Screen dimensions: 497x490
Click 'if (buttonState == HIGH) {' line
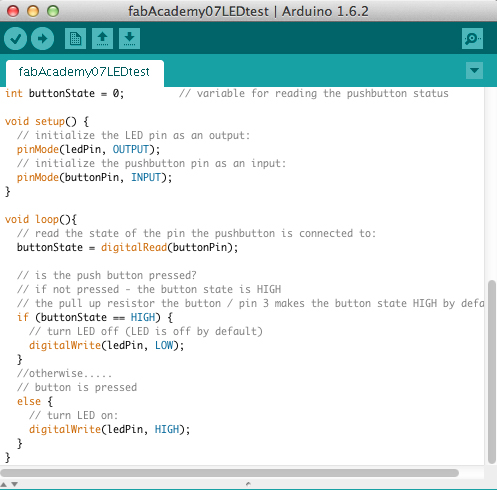[x=95, y=317]
